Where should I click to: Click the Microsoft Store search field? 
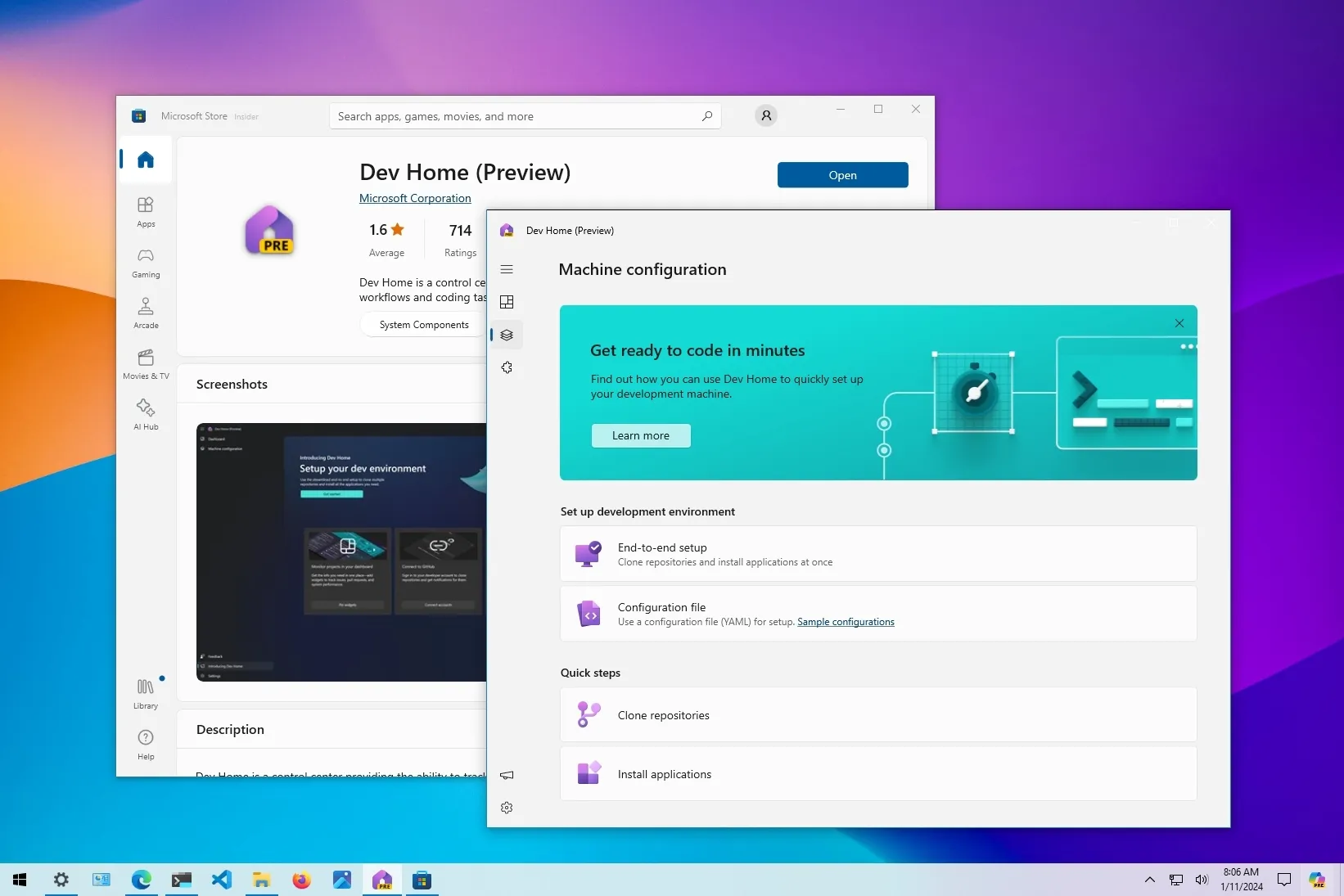click(525, 115)
